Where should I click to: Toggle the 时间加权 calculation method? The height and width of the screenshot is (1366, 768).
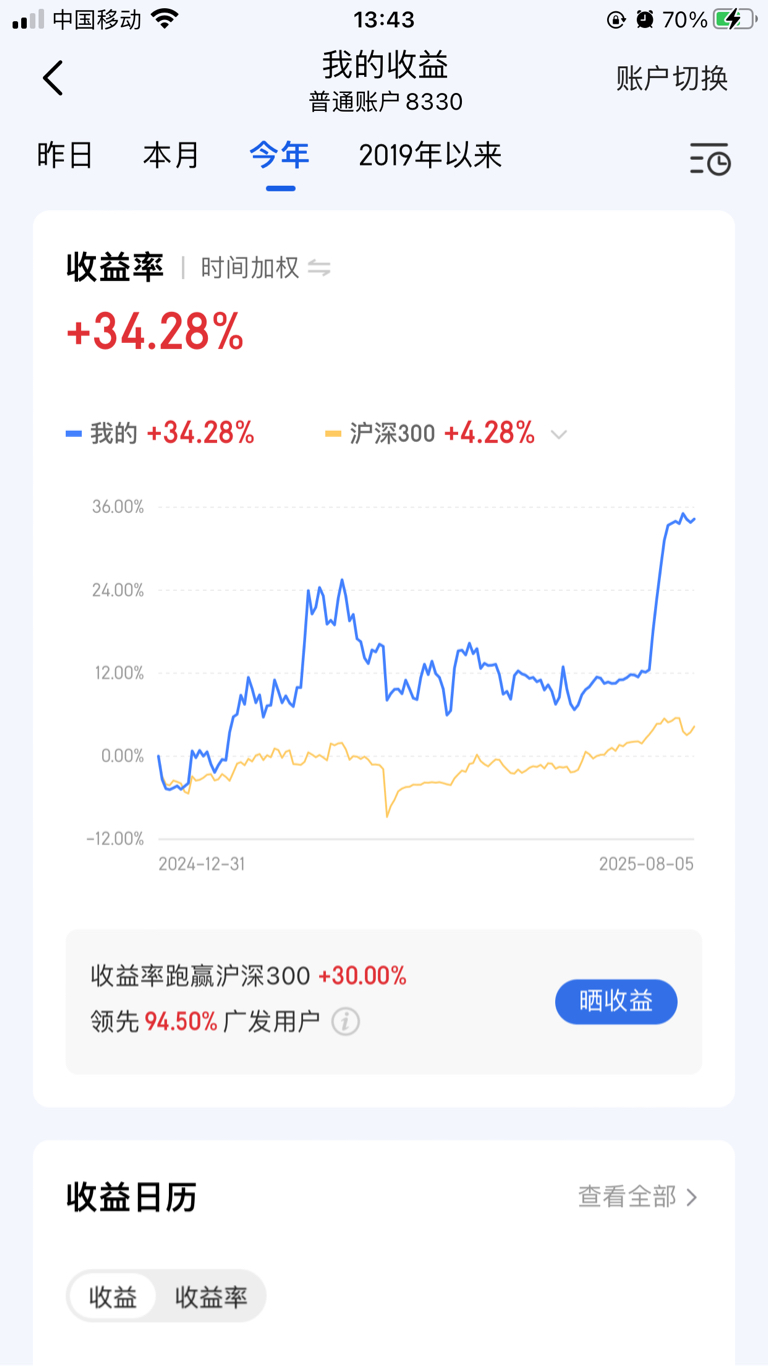pyautogui.click(x=250, y=268)
